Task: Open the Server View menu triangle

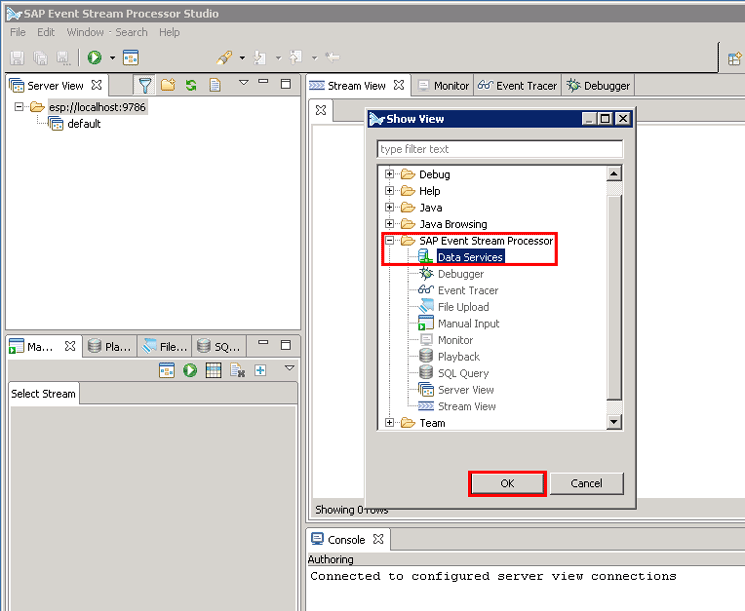Action: coord(243,84)
